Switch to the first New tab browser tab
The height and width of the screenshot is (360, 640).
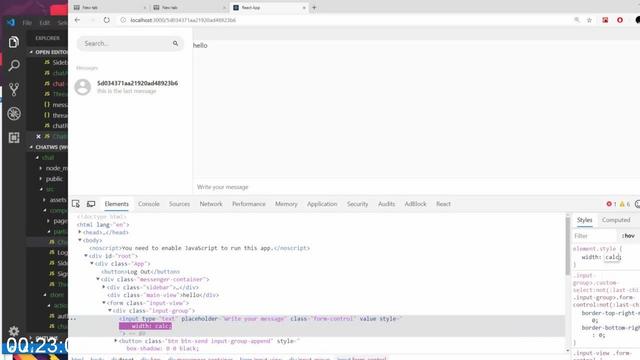108,7
